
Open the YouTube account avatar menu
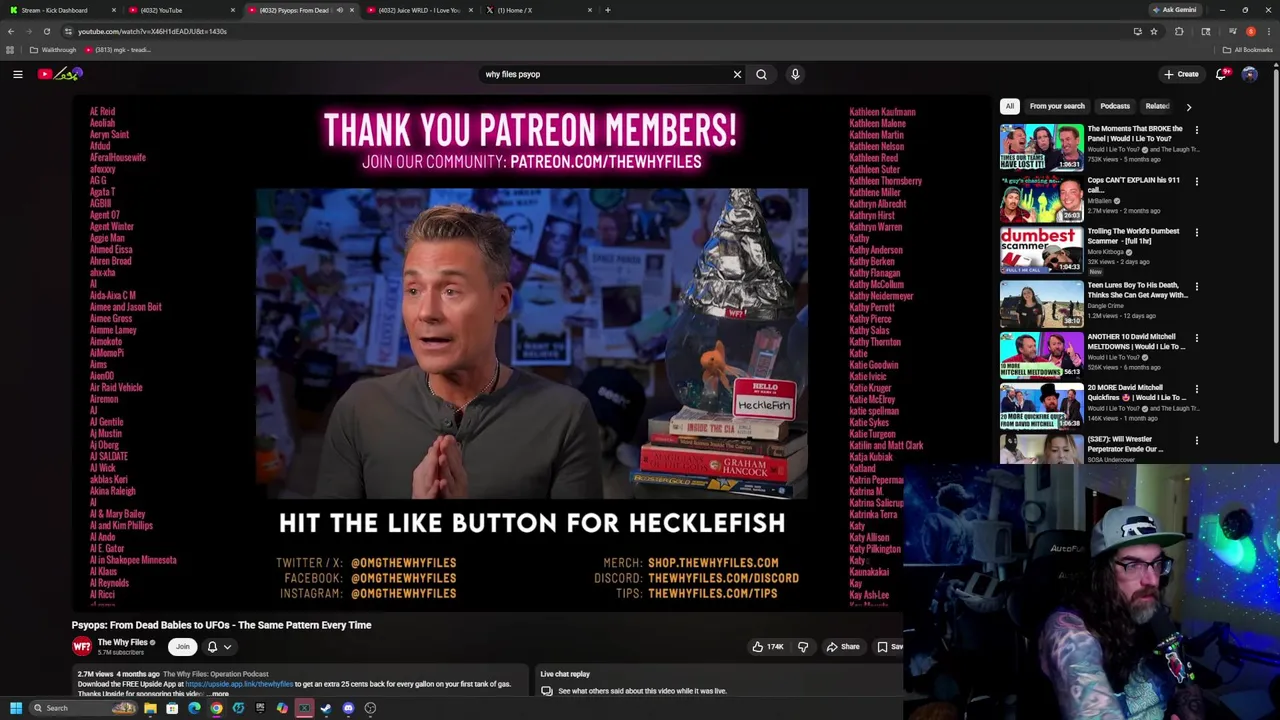click(1249, 74)
